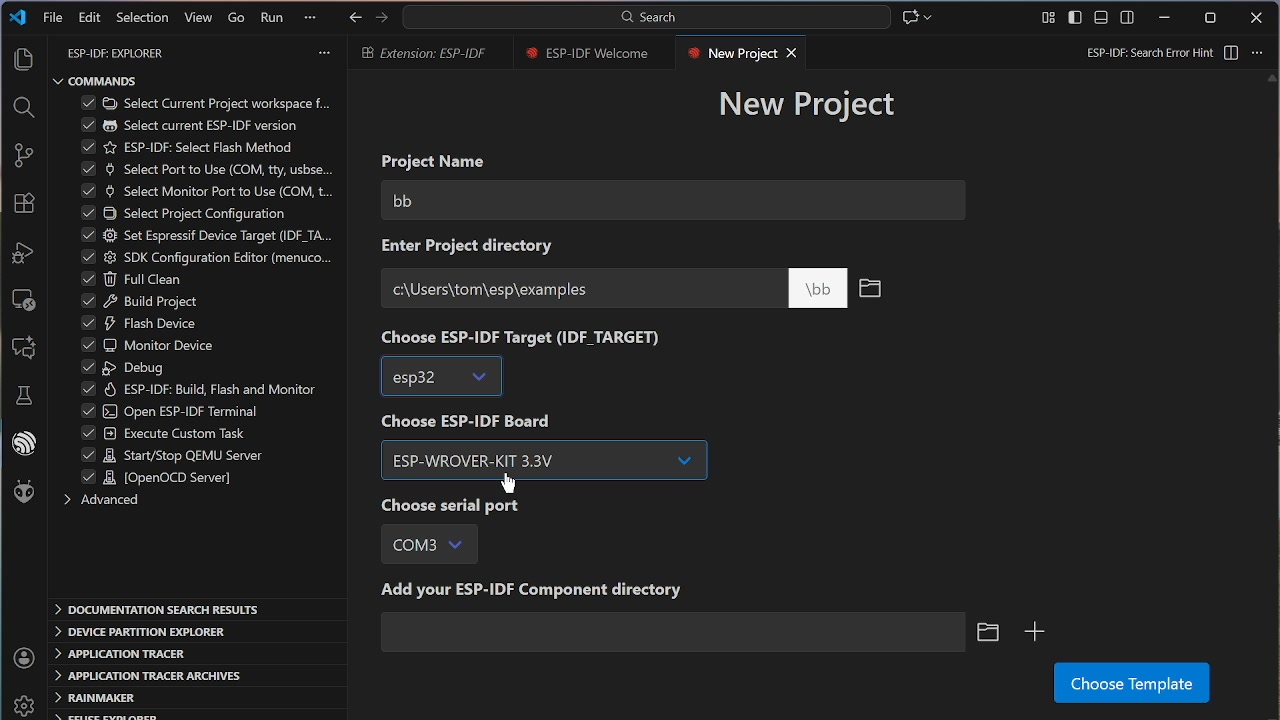Screen dimensions: 1280x720
Task: Uncheck the Monitor Device checkbox
Action: 88,345
